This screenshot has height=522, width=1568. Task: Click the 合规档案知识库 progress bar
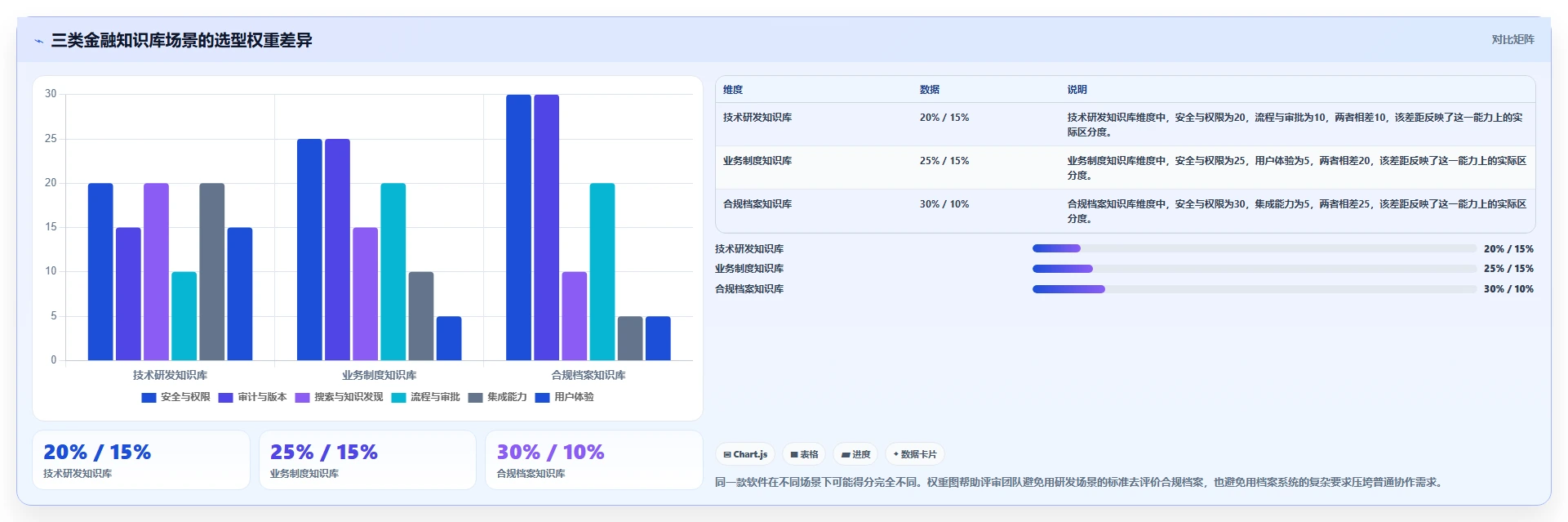pos(1255,289)
